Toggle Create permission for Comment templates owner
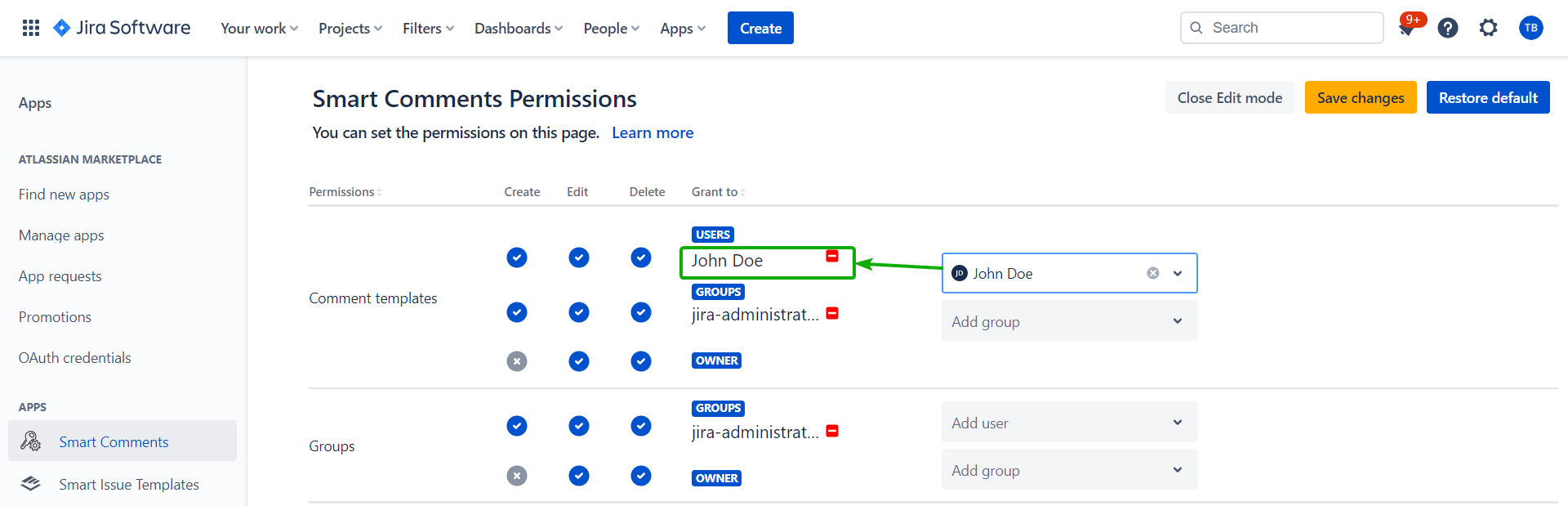1568x506 pixels. click(517, 361)
